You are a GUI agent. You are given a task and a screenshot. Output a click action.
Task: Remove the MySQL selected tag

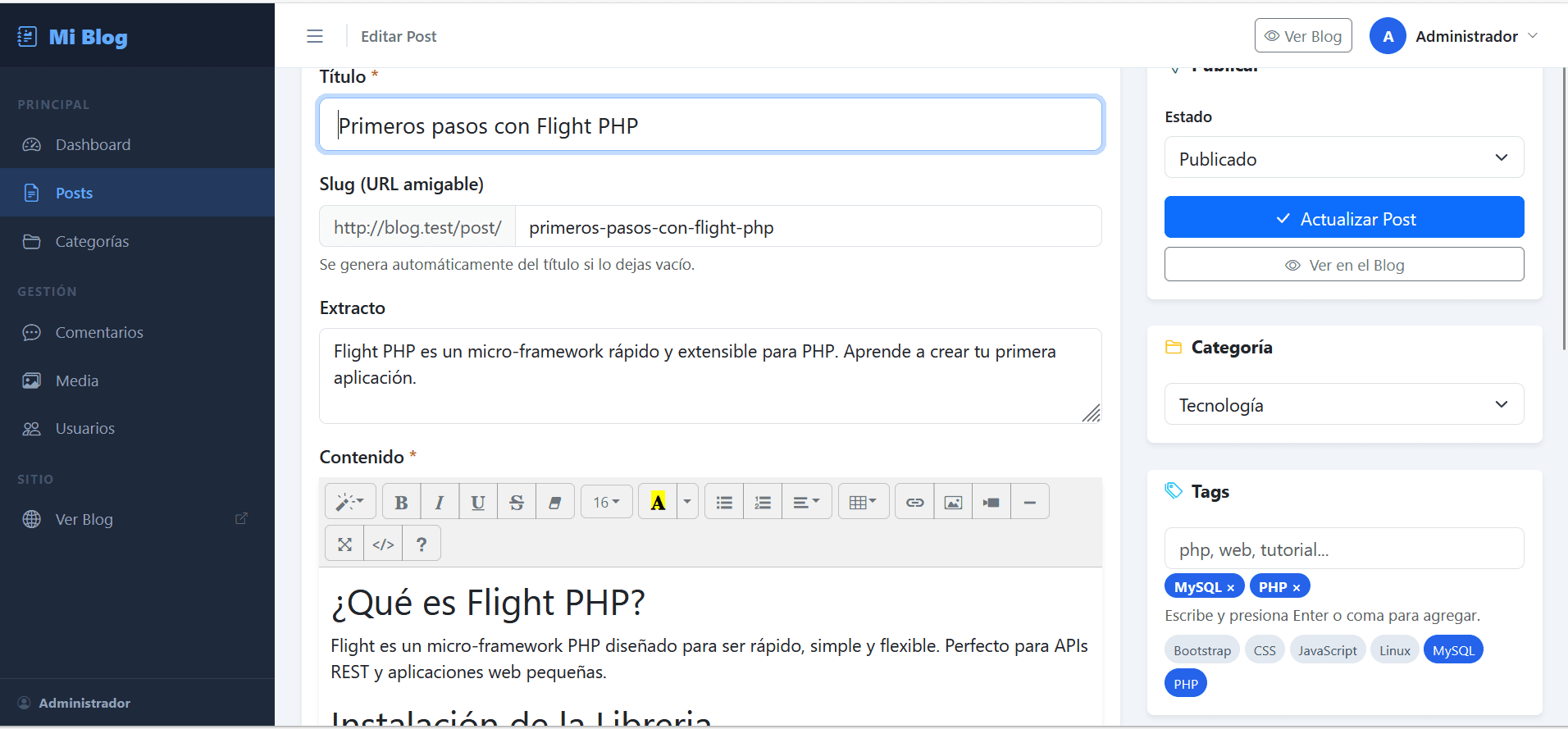pyautogui.click(x=1230, y=588)
